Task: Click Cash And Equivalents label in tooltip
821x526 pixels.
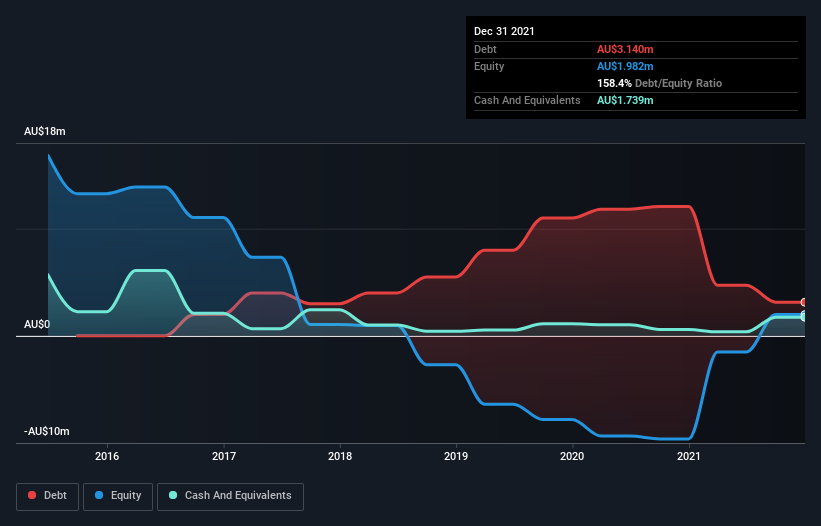Action: [x=527, y=100]
